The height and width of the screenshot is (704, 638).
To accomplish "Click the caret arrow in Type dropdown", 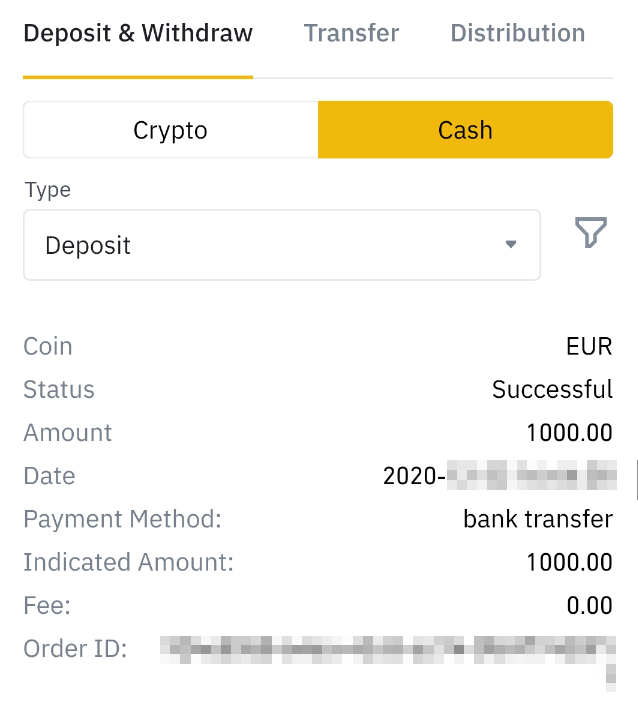I will (x=511, y=245).
